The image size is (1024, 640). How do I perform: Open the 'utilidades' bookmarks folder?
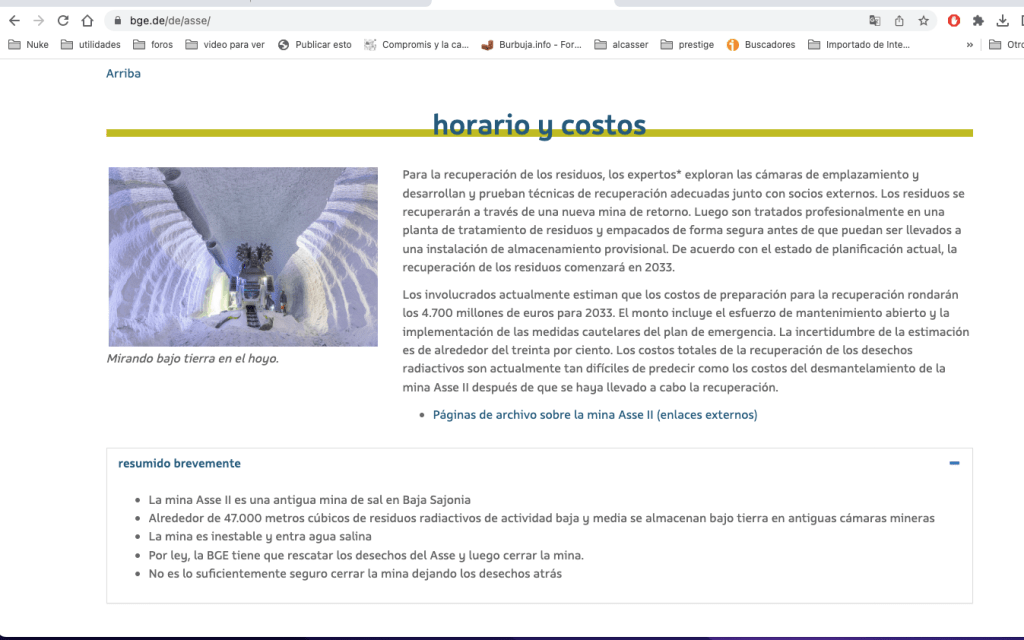pos(90,44)
